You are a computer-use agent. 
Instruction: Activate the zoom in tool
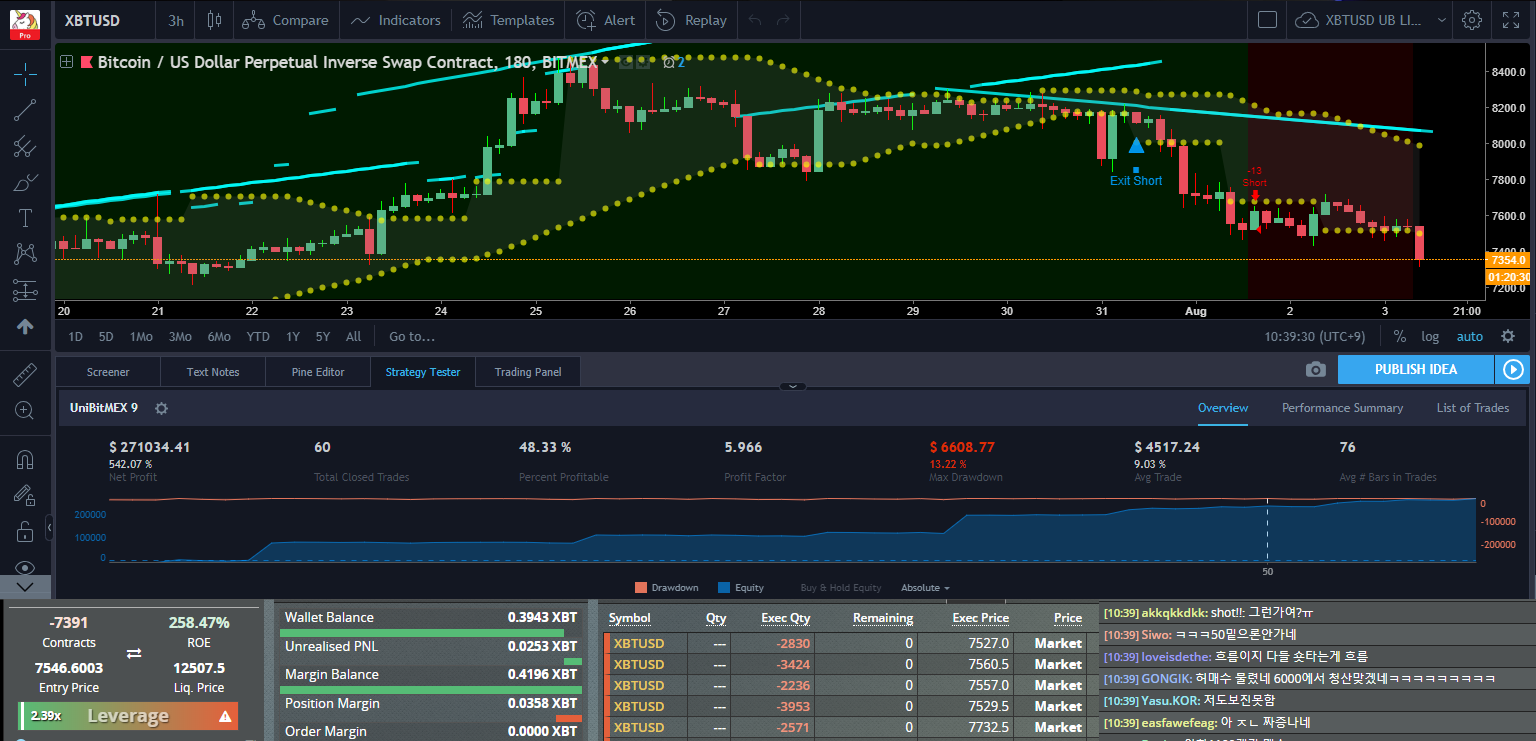point(25,410)
